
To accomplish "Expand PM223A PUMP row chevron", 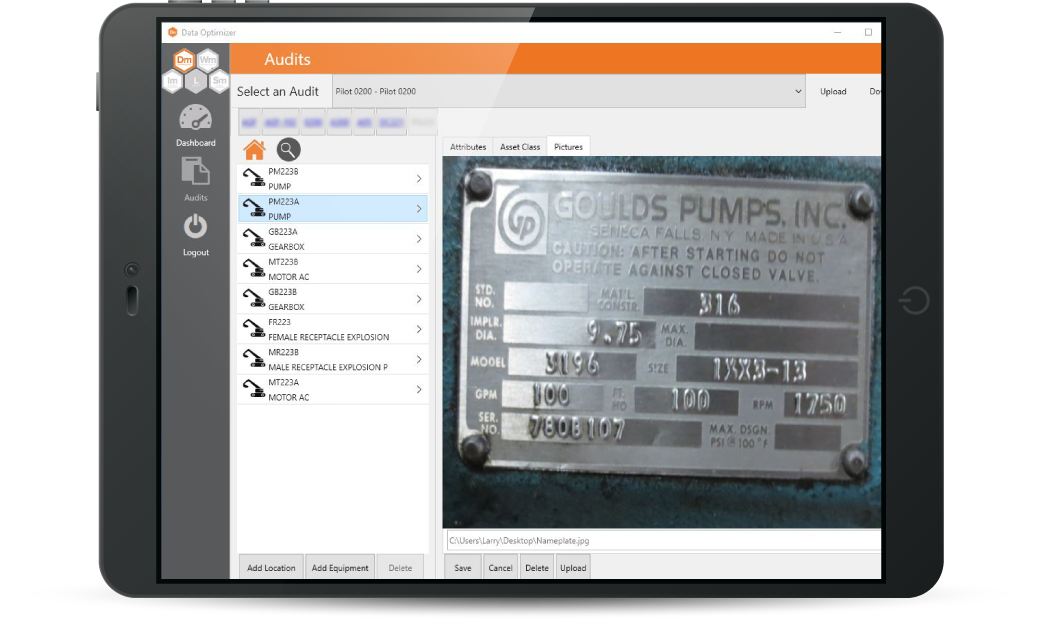I will tap(419, 208).
